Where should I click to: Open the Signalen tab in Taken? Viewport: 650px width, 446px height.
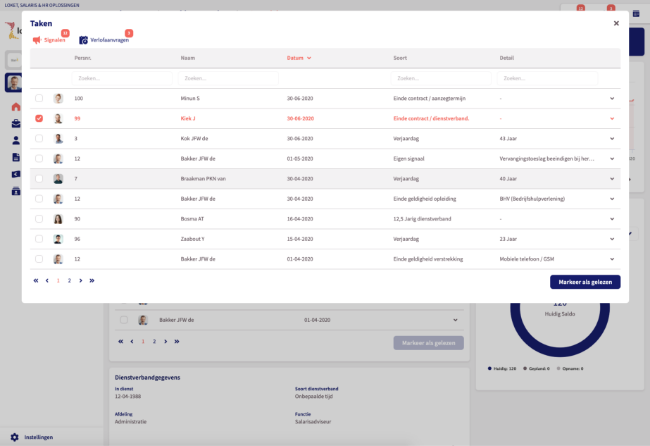[x=49, y=40]
